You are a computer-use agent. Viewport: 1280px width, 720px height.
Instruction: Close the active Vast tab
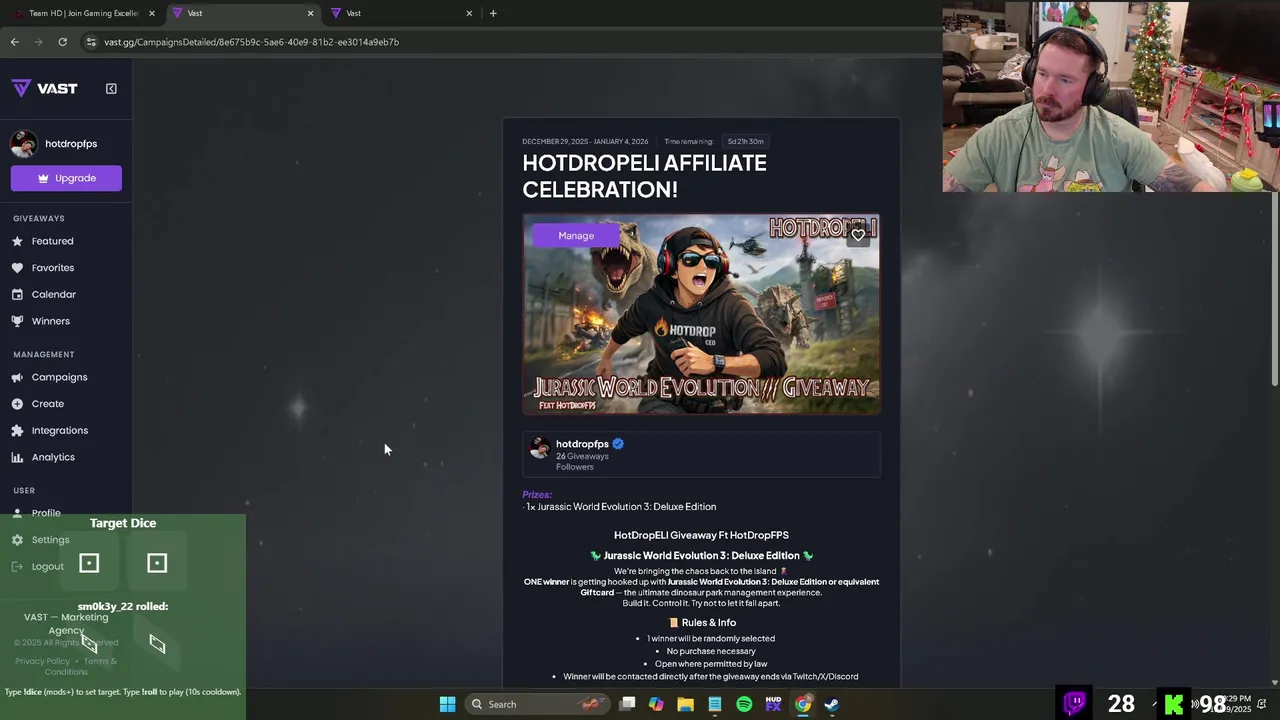(310, 13)
